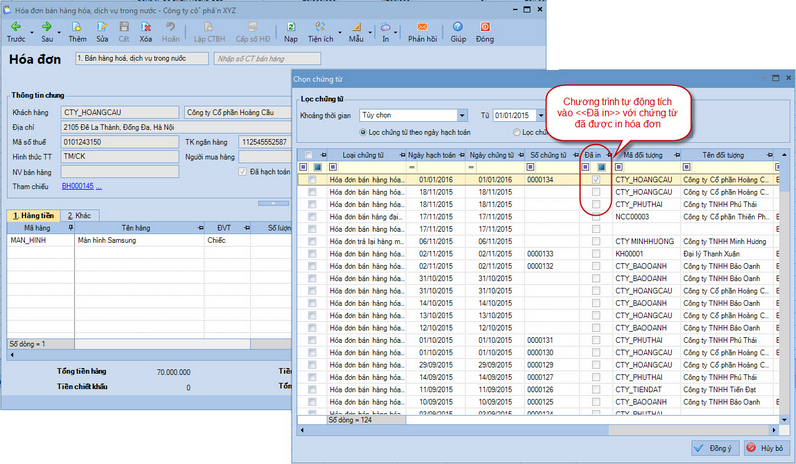Send feedback via Phản hồi icon
Viewport: 796px width, 464px height.
422,27
